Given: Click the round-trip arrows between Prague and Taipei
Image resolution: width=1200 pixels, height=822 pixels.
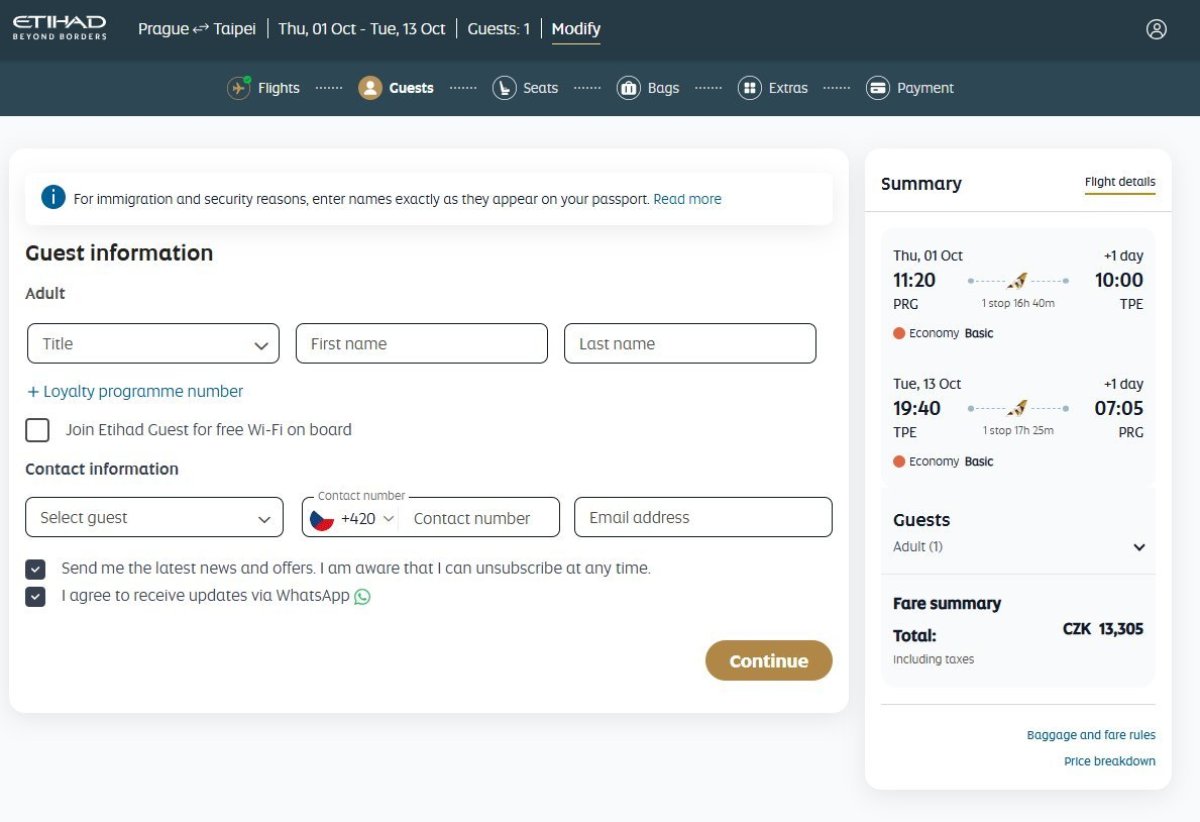Looking at the screenshot, I should (x=201, y=29).
